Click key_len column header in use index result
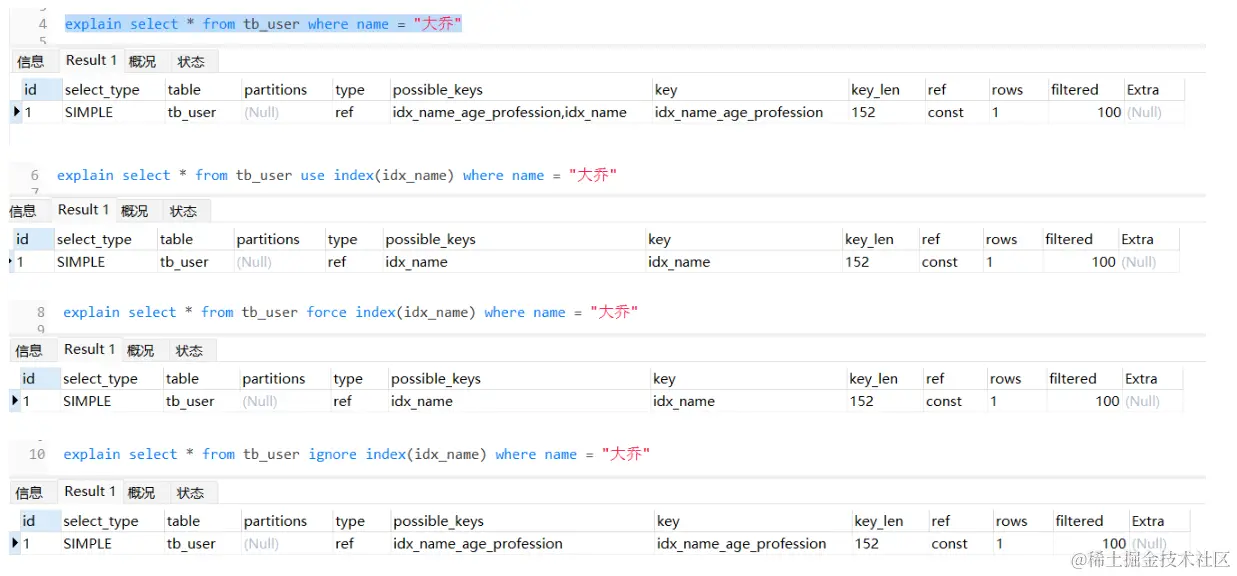This screenshot has width=1237, height=576. pyautogui.click(x=869, y=239)
